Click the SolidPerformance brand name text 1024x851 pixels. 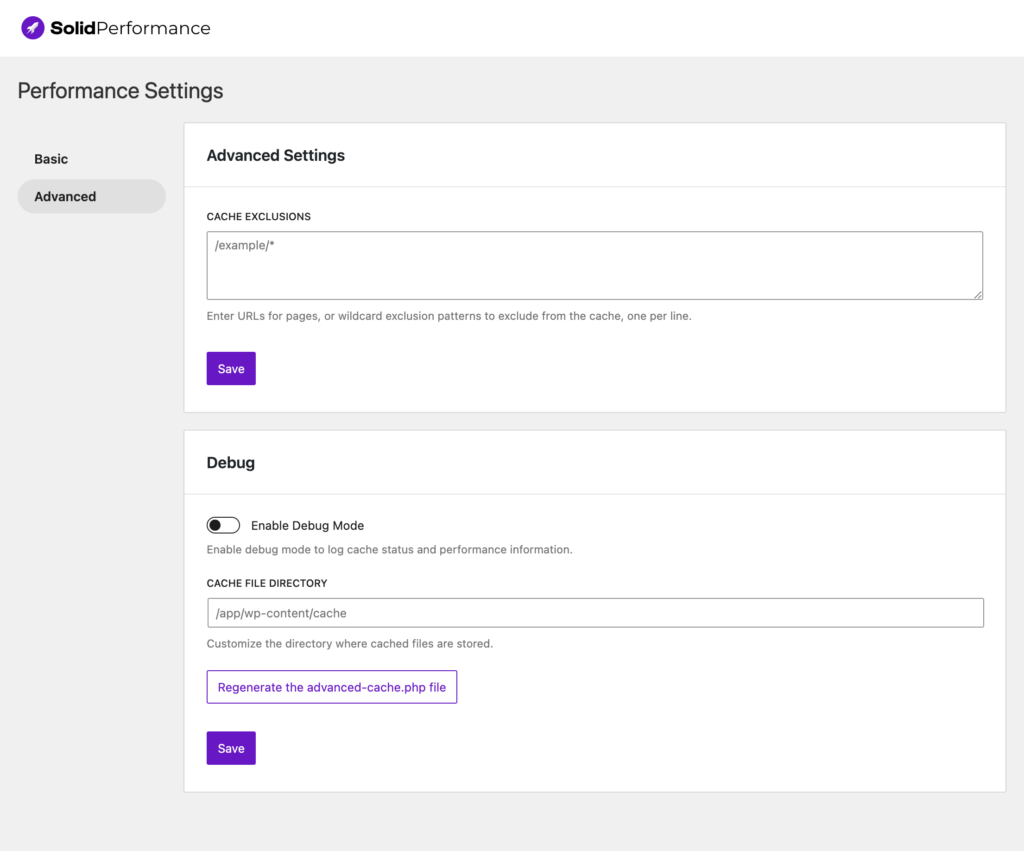[x=130, y=28]
